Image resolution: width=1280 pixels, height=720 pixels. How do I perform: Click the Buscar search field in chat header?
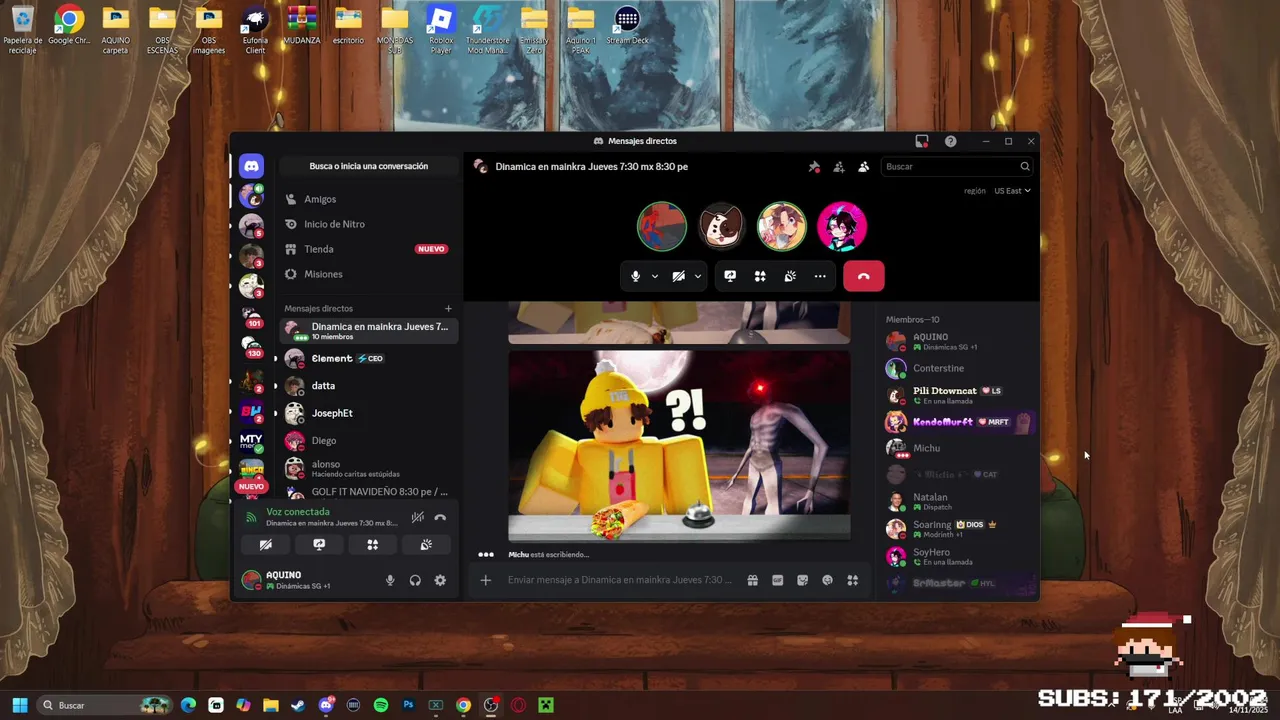957,167
